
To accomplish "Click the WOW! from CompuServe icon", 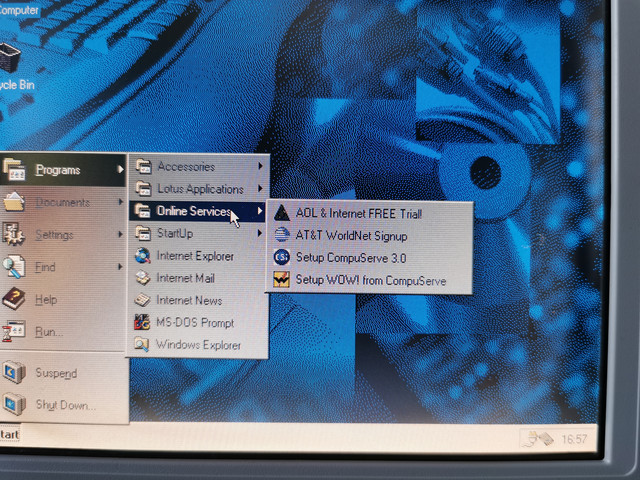I will [282, 280].
